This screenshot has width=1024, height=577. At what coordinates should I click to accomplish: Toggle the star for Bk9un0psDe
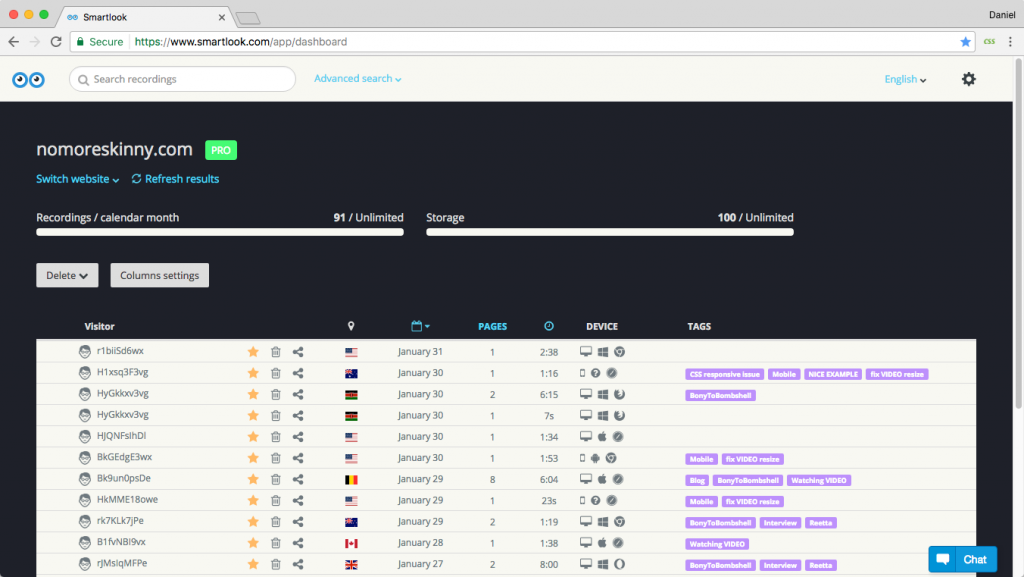pos(253,479)
